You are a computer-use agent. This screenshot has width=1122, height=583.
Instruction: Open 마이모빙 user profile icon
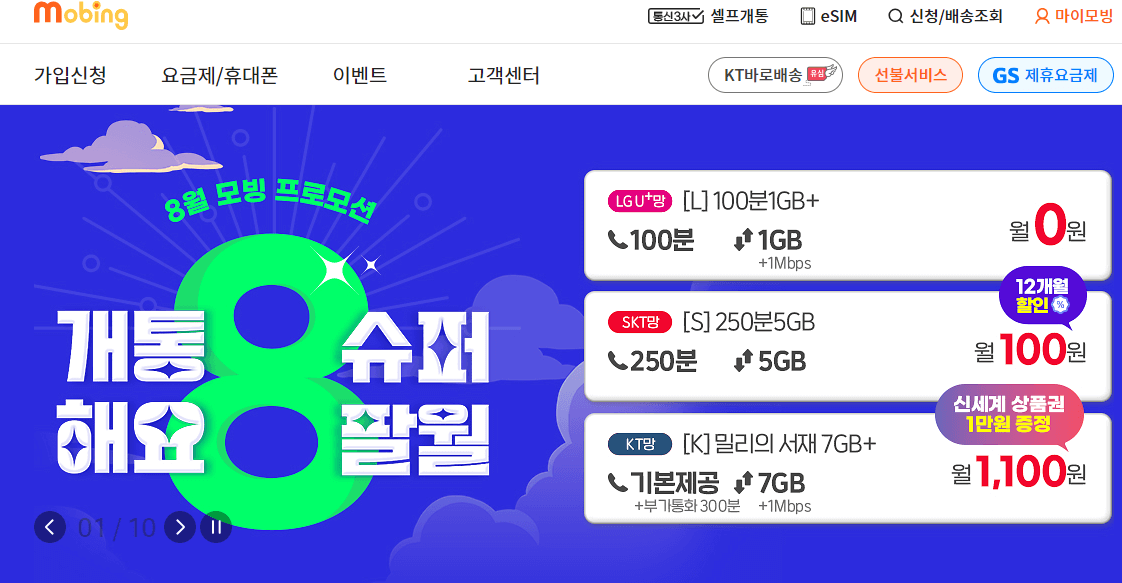point(1042,16)
